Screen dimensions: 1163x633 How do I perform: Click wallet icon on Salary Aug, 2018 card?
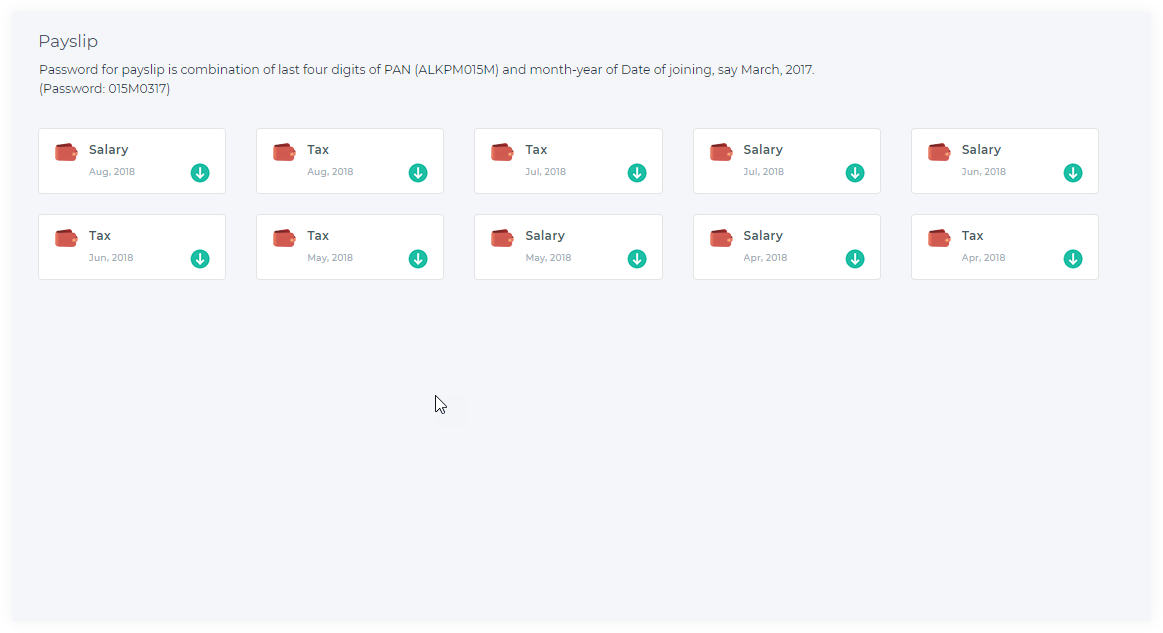click(66, 152)
